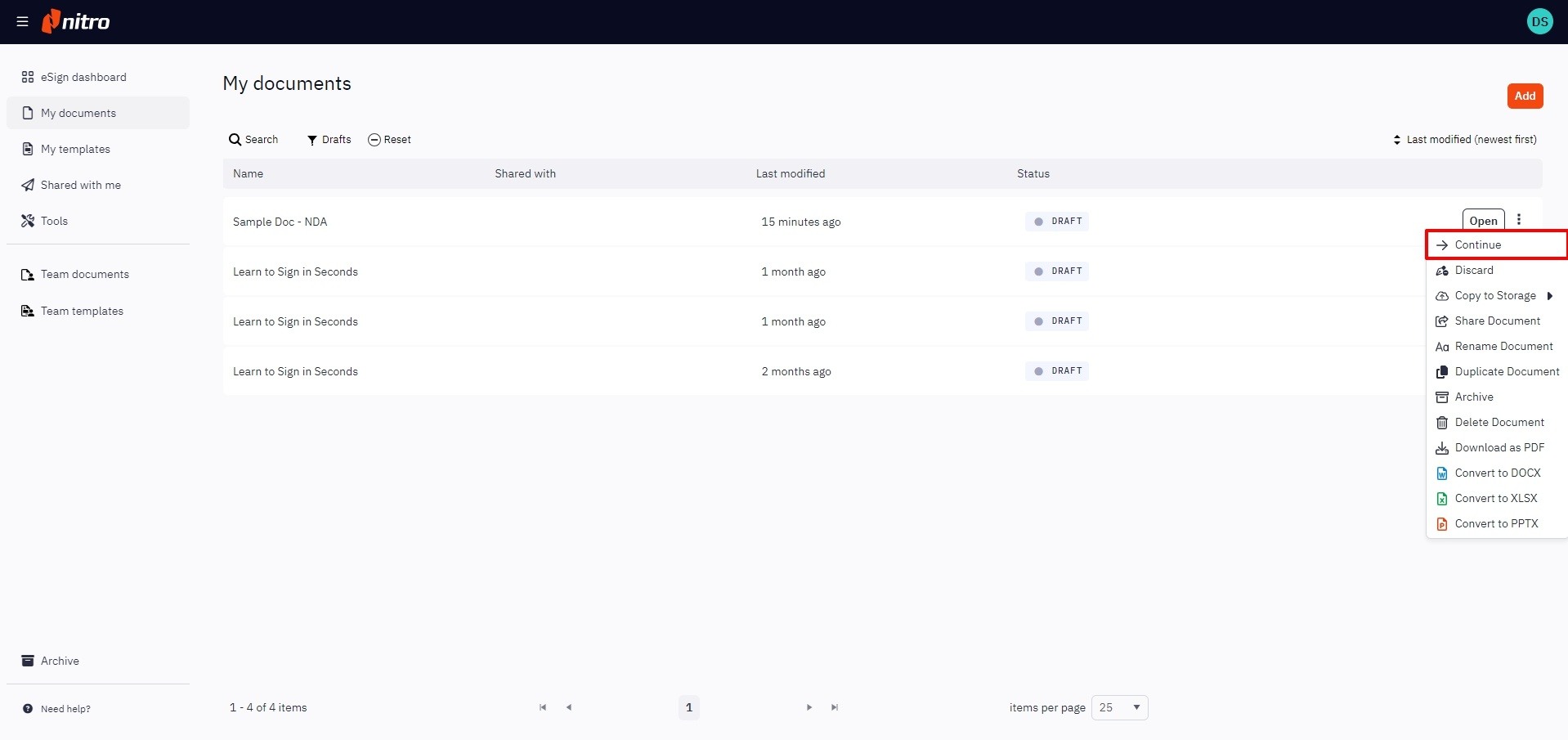1568x740 pixels.
Task: Go to first page arrow
Action: pos(543,707)
